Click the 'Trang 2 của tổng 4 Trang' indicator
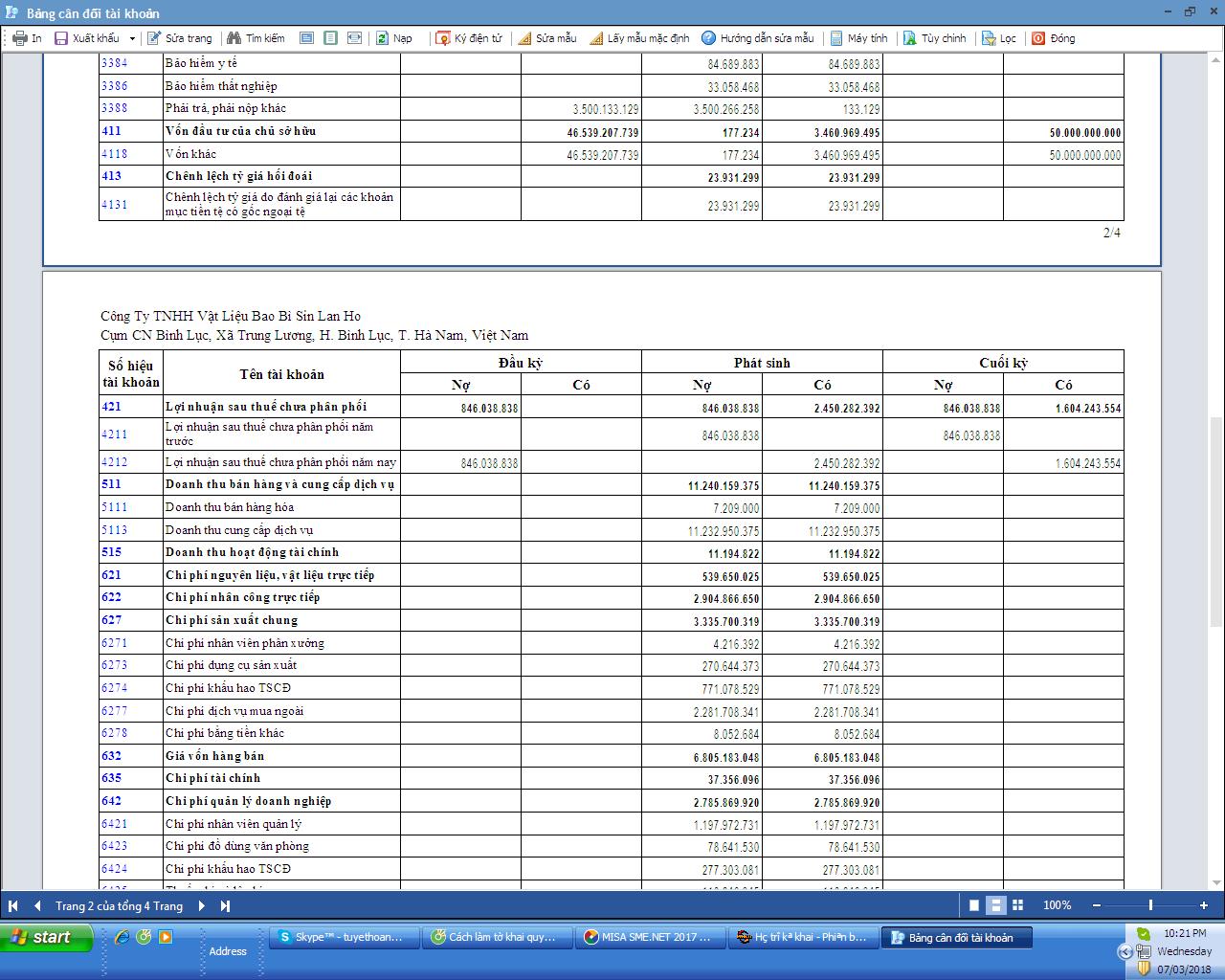The height and width of the screenshot is (980, 1225). (x=119, y=905)
